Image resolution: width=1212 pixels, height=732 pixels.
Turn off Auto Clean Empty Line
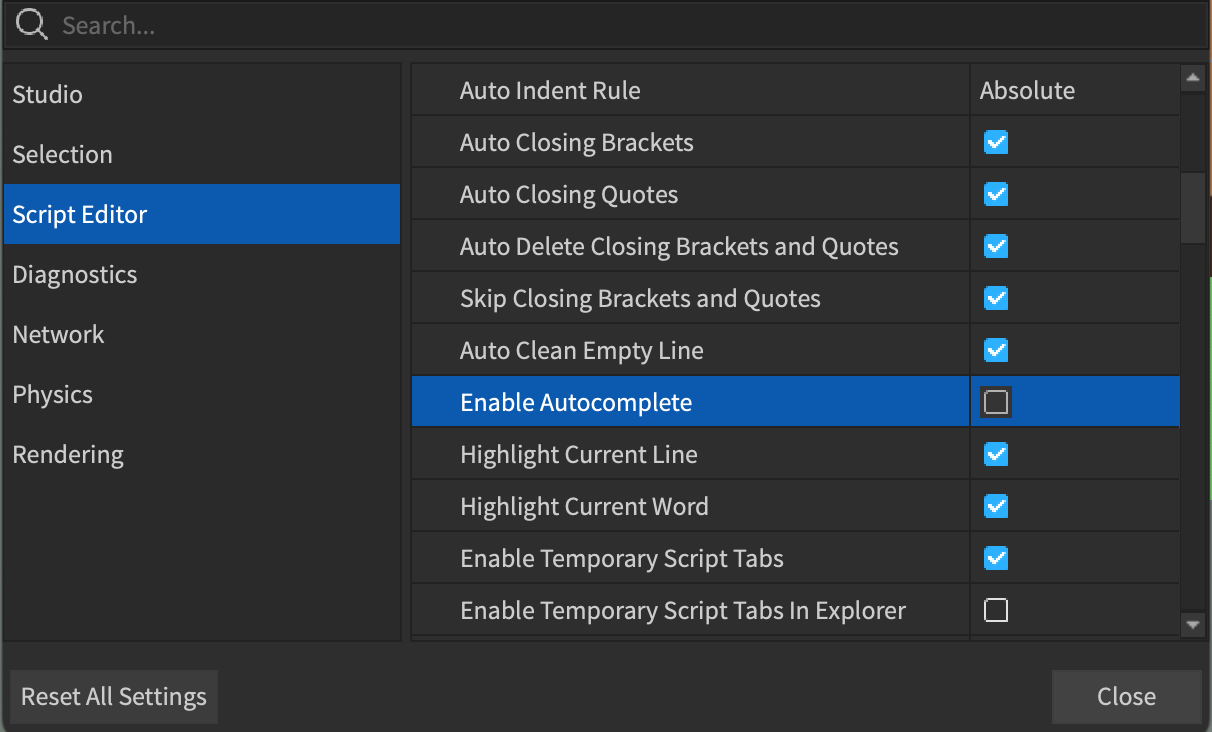[x=996, y=349]
